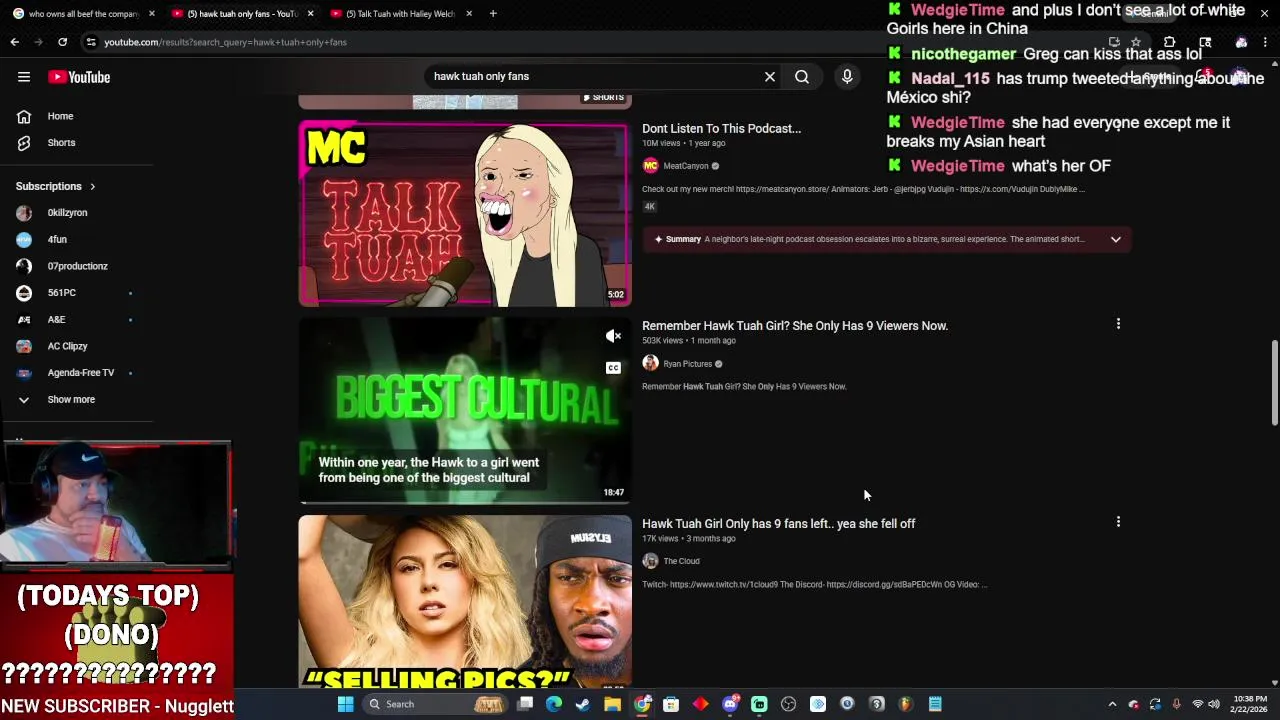Open More options for The Cloud video
Viewport: 1280px width, 720px height.
(x=1118, y=522)
